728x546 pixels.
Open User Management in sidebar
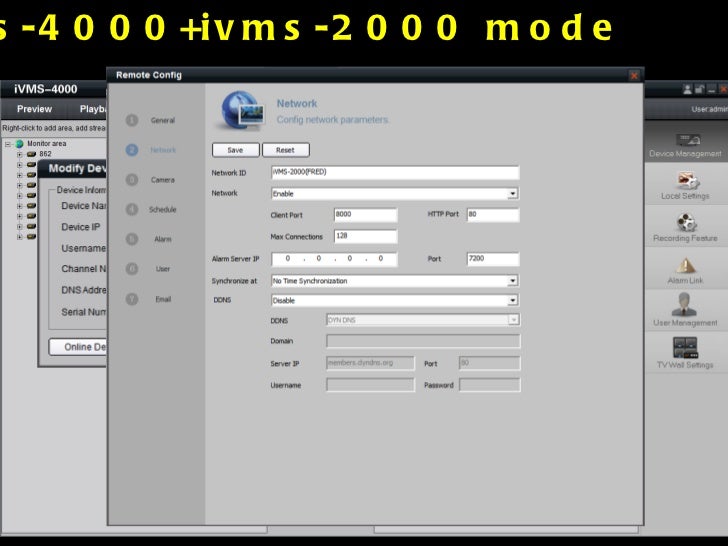point(685,311)
